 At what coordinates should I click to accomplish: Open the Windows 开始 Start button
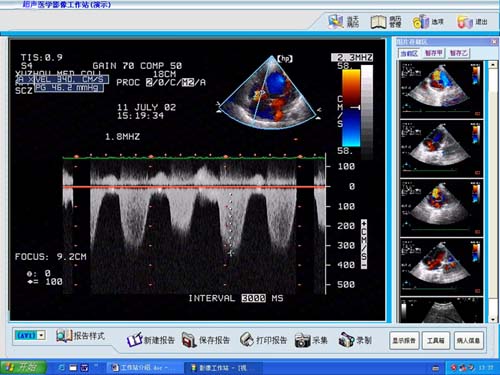[23, 367]
